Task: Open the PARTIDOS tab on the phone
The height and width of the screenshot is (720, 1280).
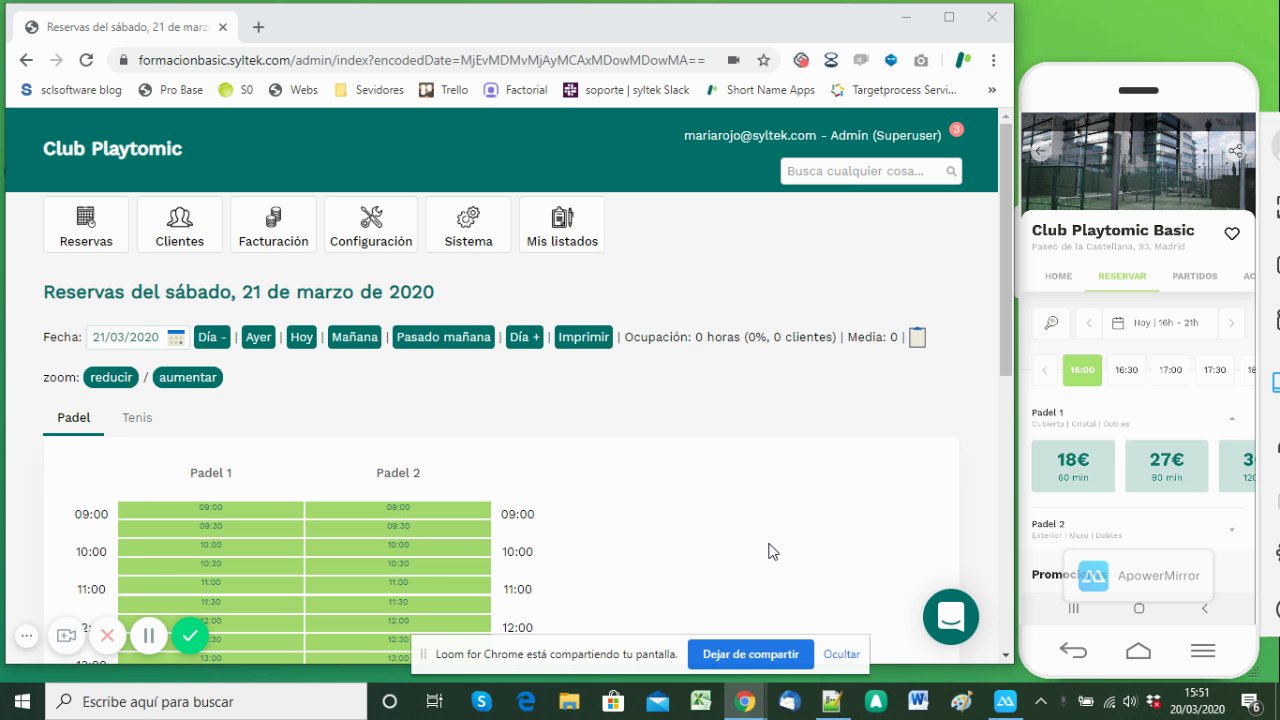Action: pos(1195,276)
